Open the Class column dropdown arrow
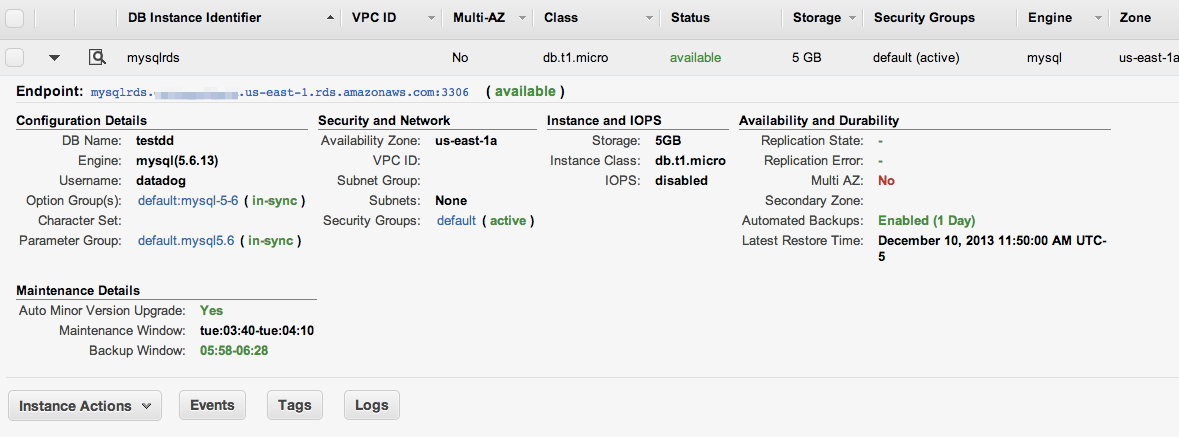This screenshot has height=437, width=1179. coord(650,18)
